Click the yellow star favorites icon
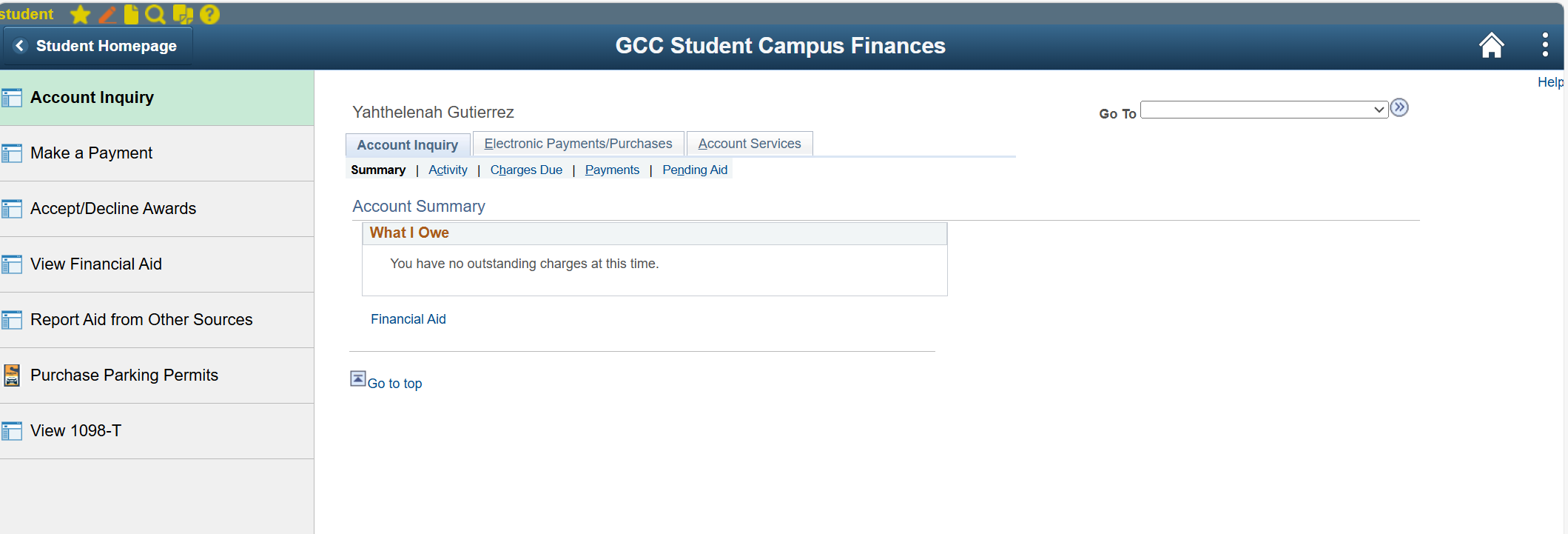The height and width of the screenshot is (534, 1568). coord(80,14)
